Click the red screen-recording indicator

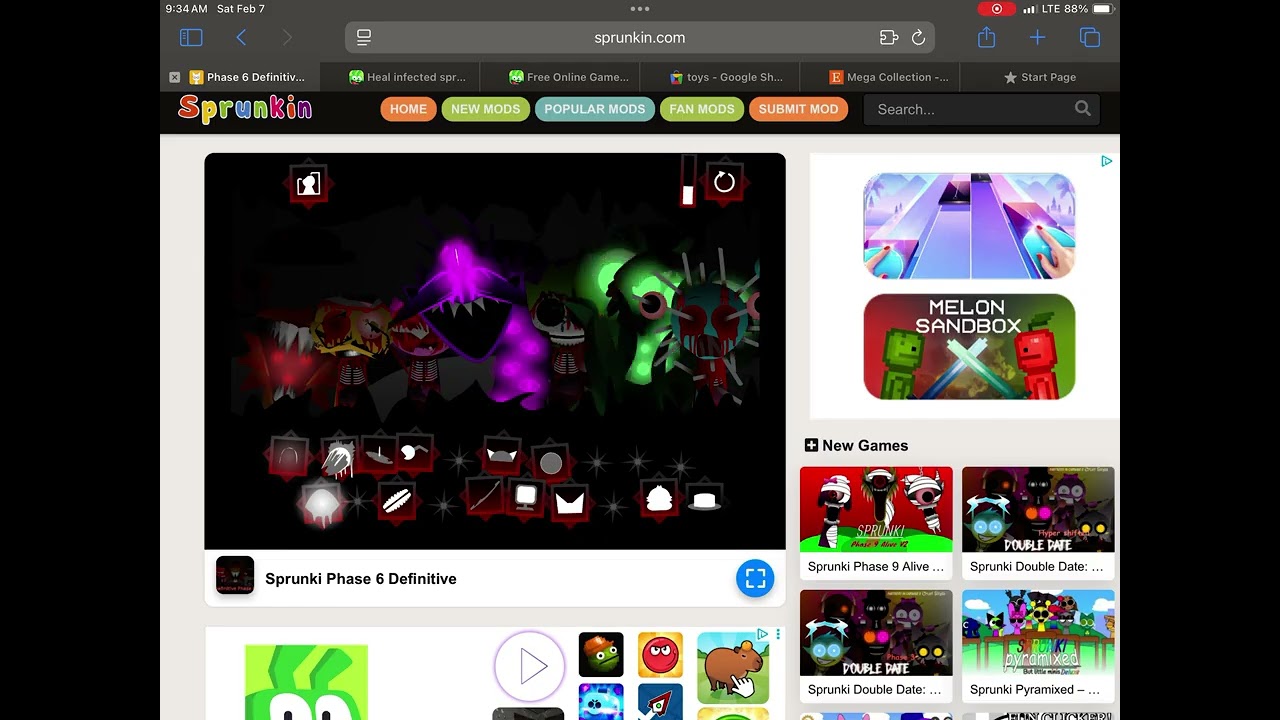[x=996, y=9]
